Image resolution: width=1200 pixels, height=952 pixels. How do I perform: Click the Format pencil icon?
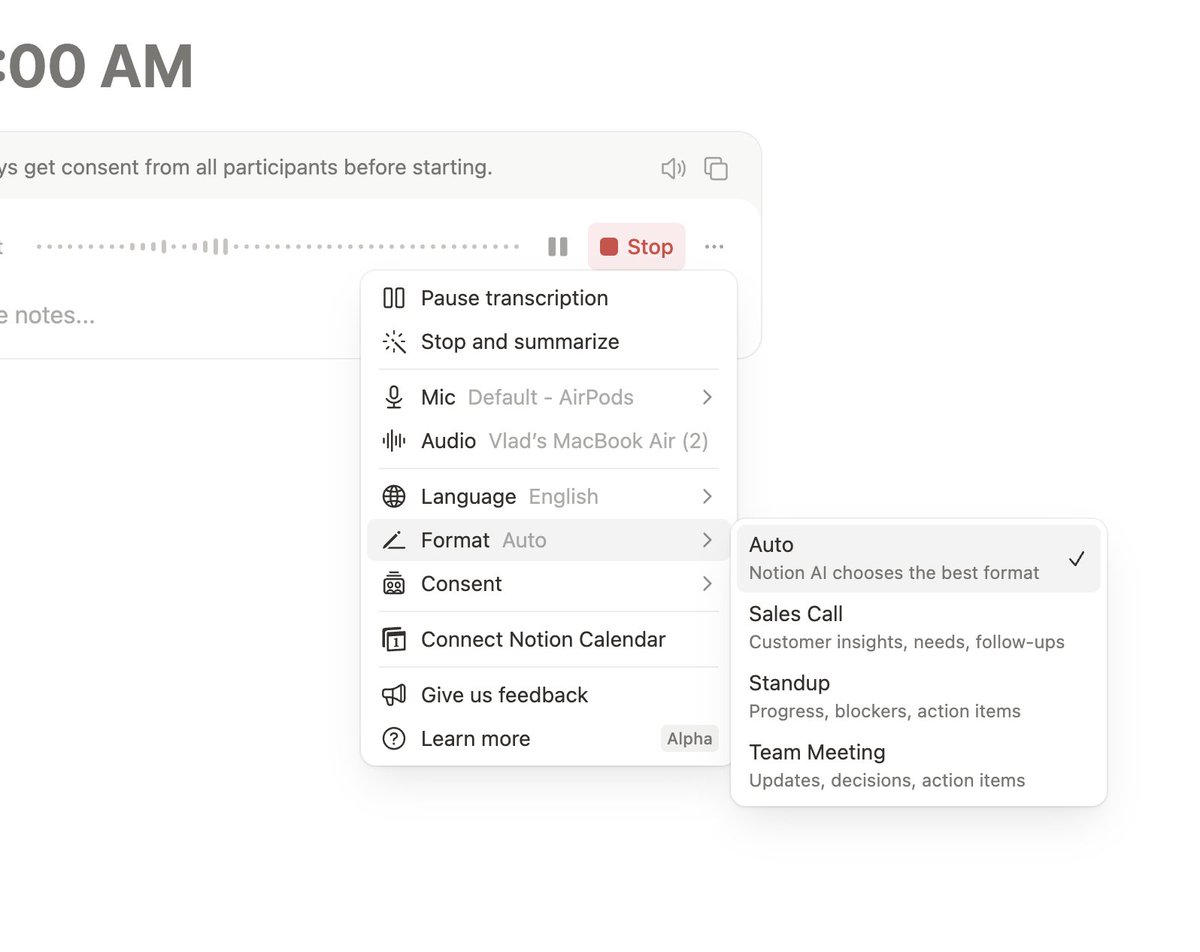394,541
